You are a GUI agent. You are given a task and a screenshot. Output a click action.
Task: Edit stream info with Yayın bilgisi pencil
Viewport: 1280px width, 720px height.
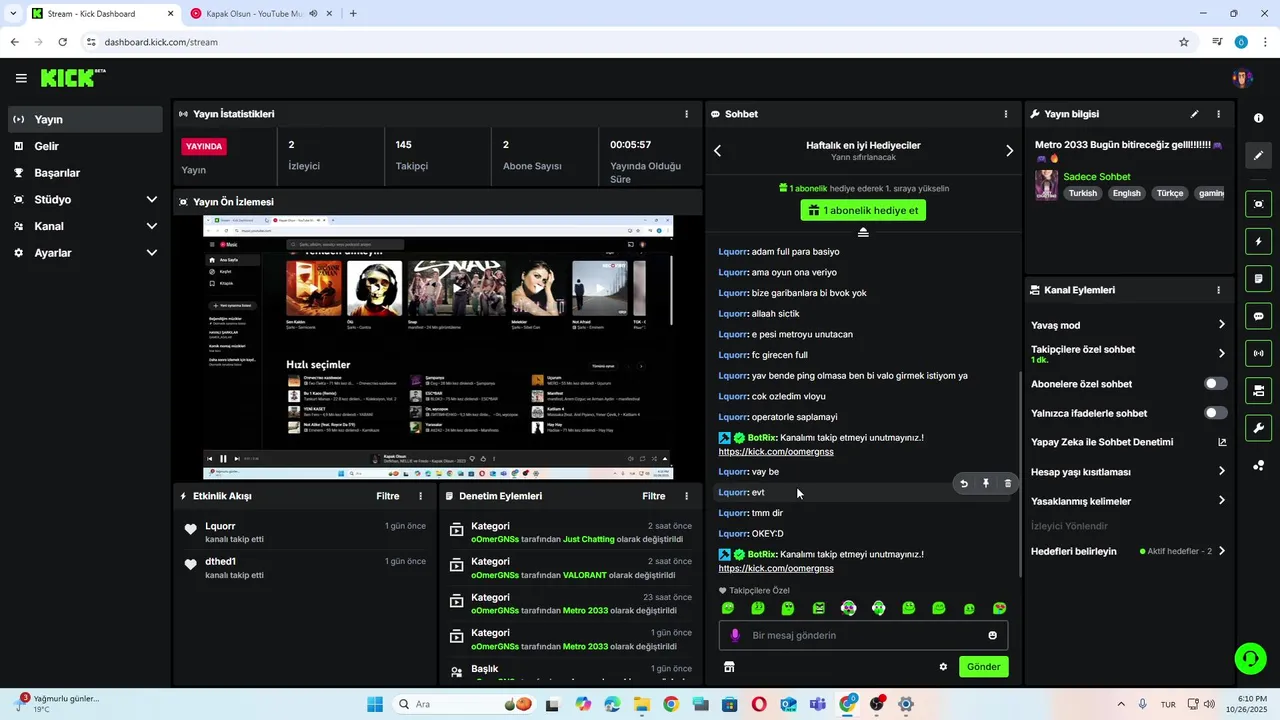tap(1194, 114)
